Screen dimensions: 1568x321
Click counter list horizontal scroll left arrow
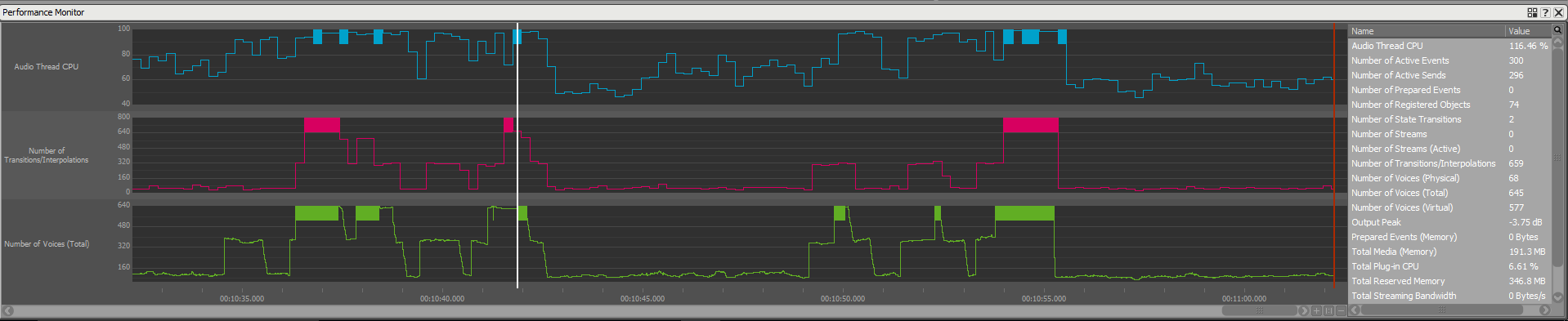coord(1355,310)
